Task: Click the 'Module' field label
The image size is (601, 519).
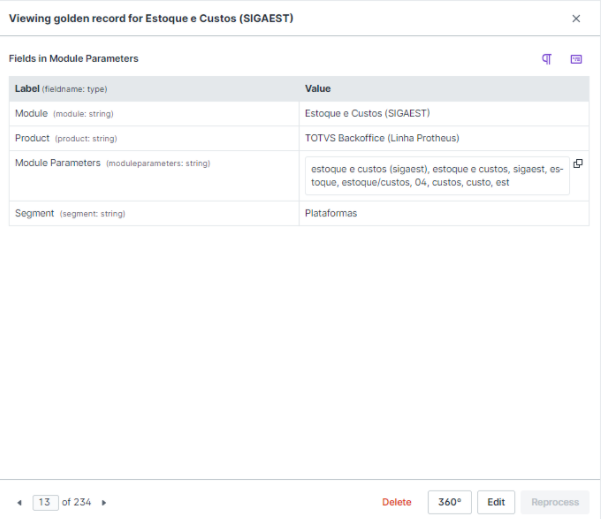Action: [31, 113]
